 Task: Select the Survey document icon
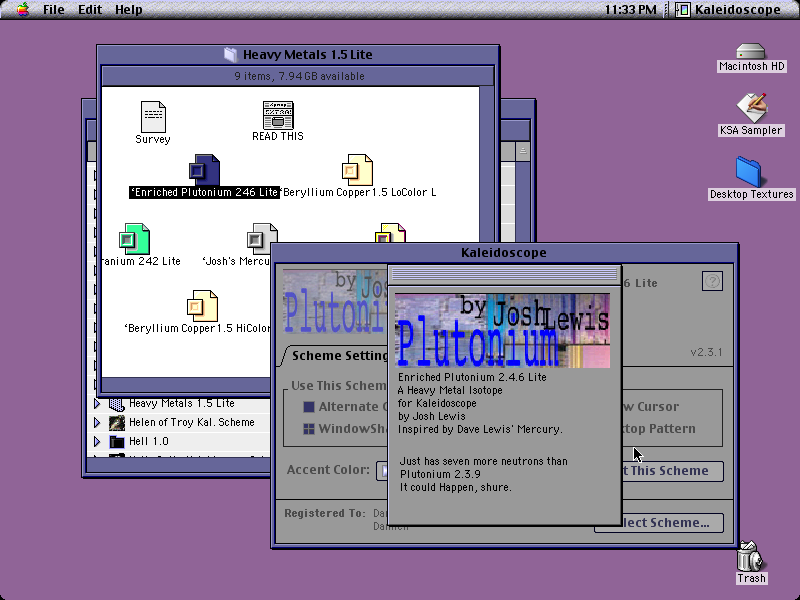click(153, 116)
